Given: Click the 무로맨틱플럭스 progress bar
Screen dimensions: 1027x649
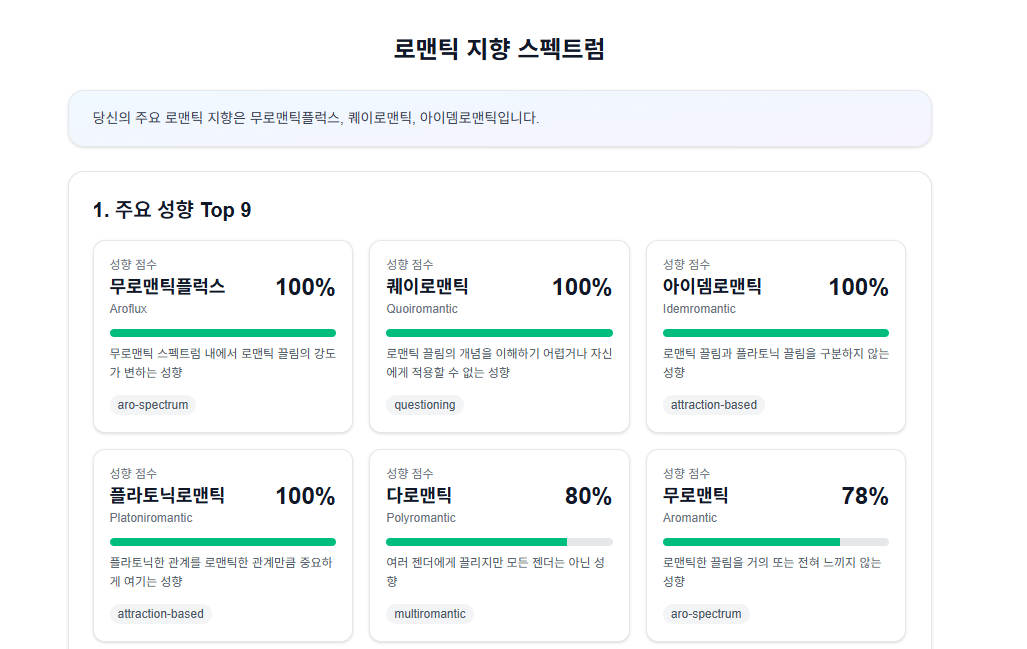Looking at the screenshot, I should (x=223, y=333).
